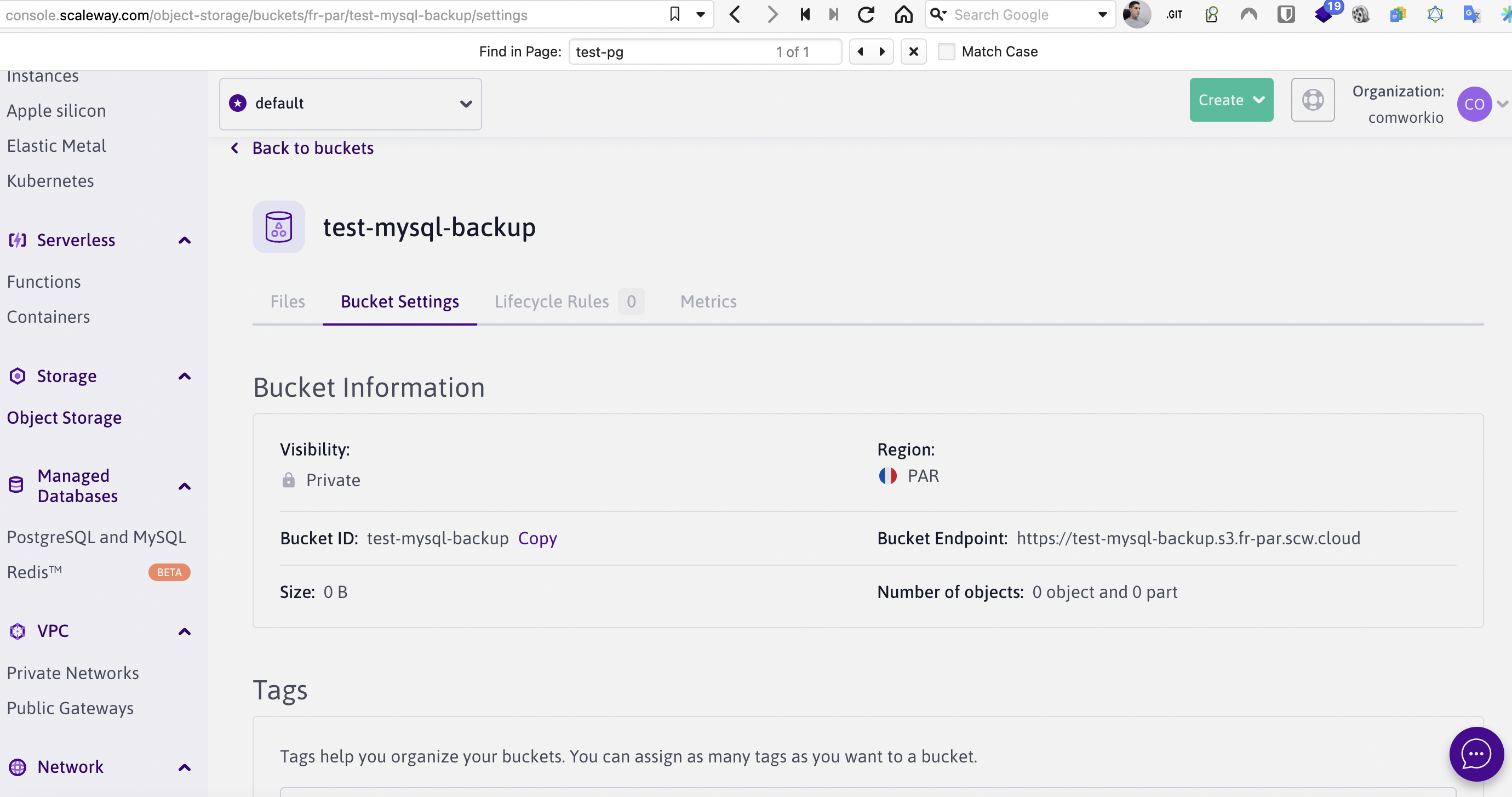Open the bookmark dropdown arrow
Image resolution: width=1512 pixels, height=797 pixels.
pos(700,15)
